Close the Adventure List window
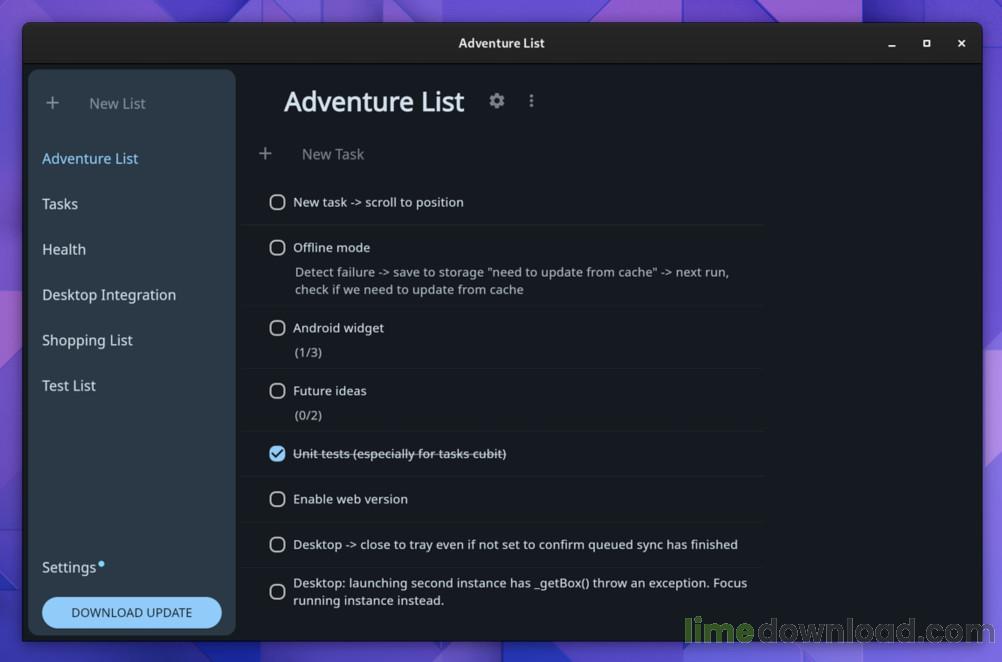Viewport: 1002px width, 662px height. click(x=961, y=44)
